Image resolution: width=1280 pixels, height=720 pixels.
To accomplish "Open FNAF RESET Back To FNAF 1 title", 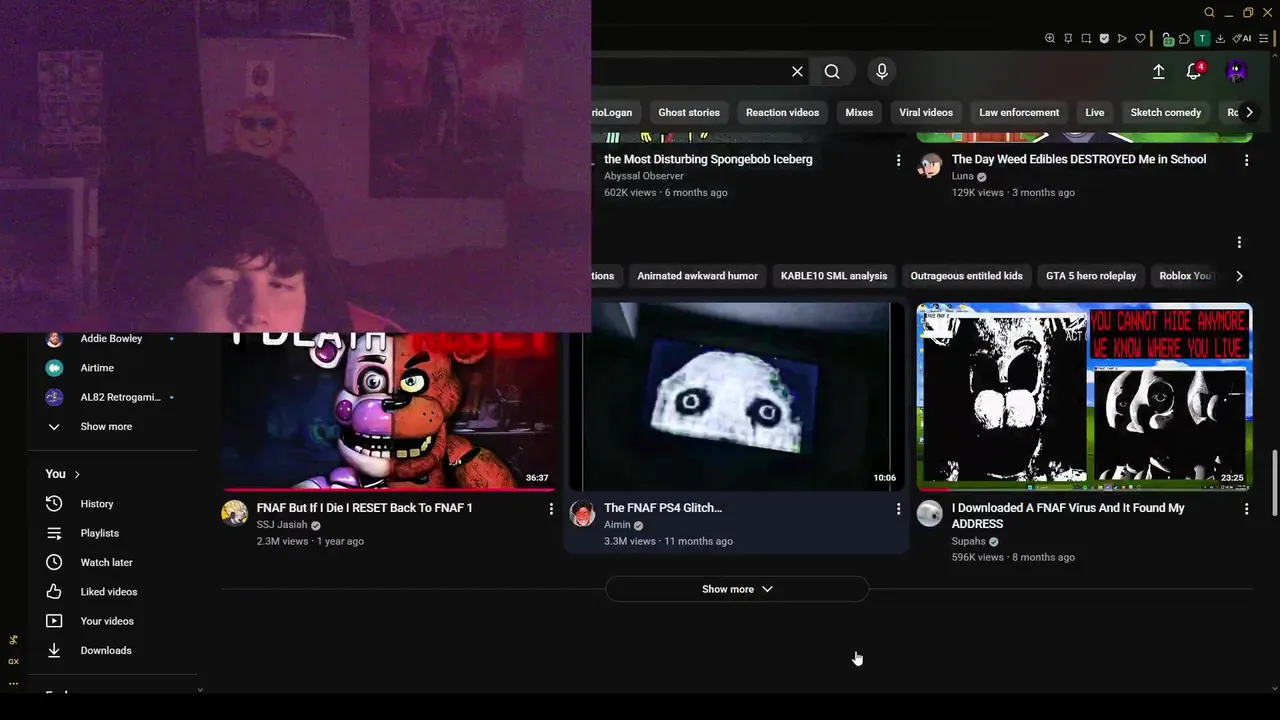I will pos(364,508).
